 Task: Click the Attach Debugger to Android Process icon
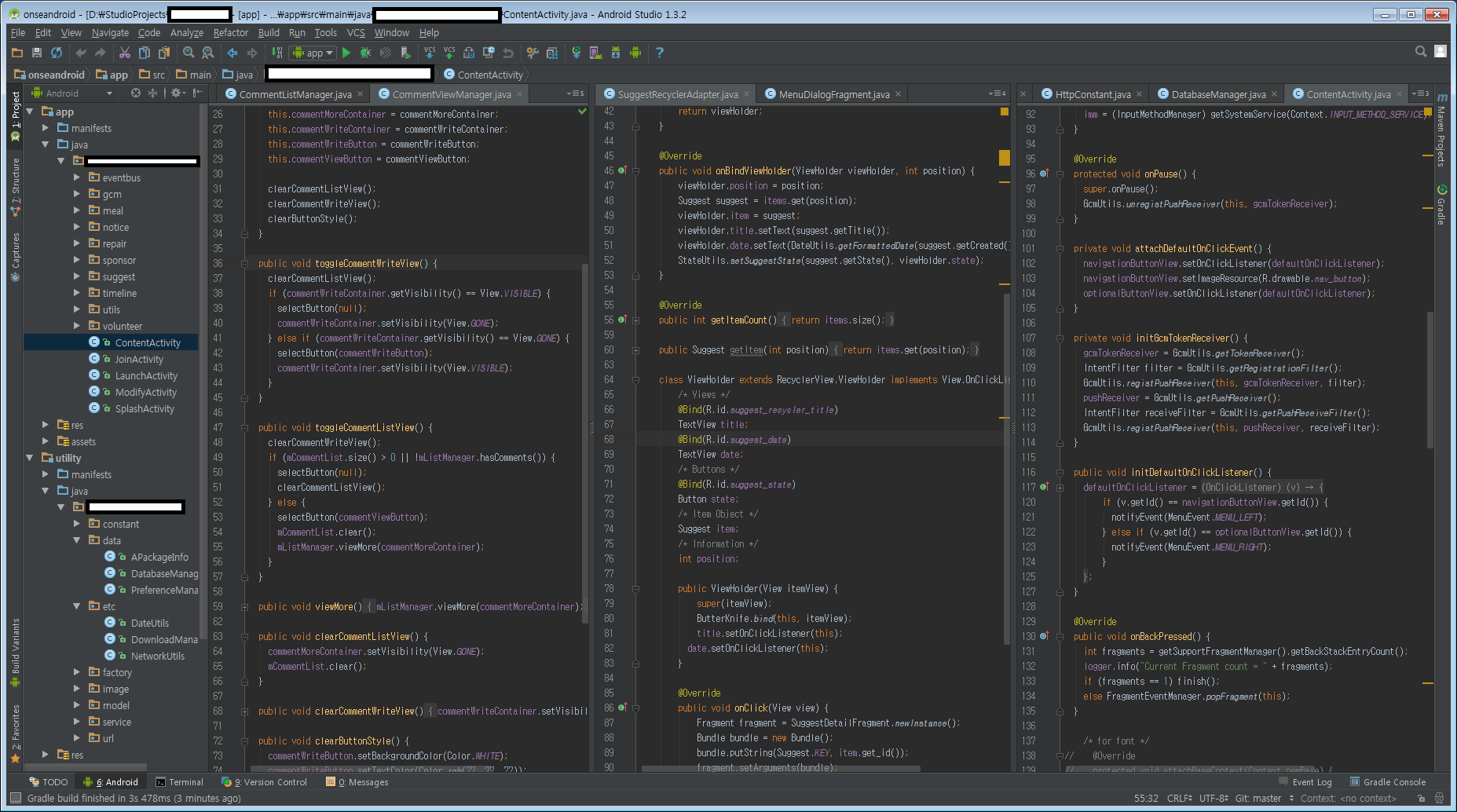tap(405, 53)
